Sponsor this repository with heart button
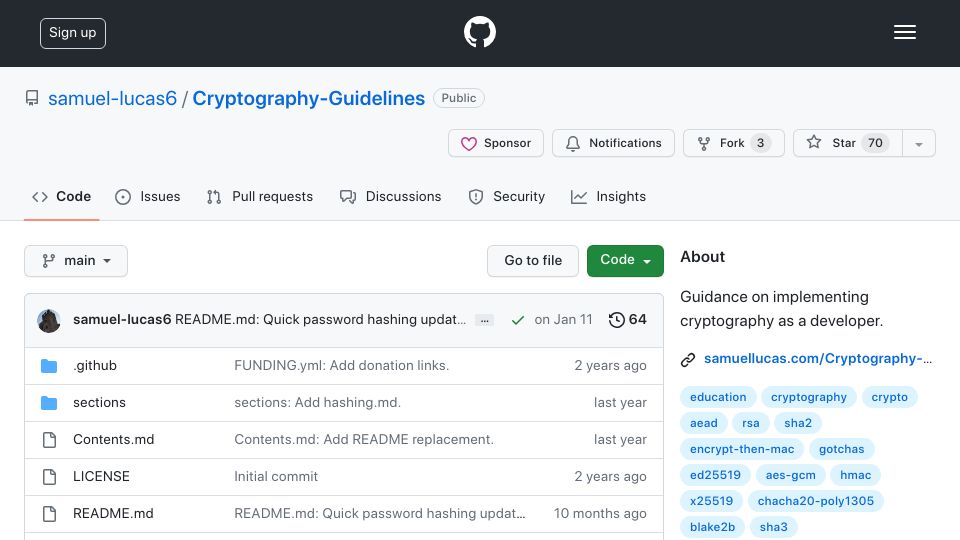This screenshot has height=540, width=960. [x=496, y=143]
